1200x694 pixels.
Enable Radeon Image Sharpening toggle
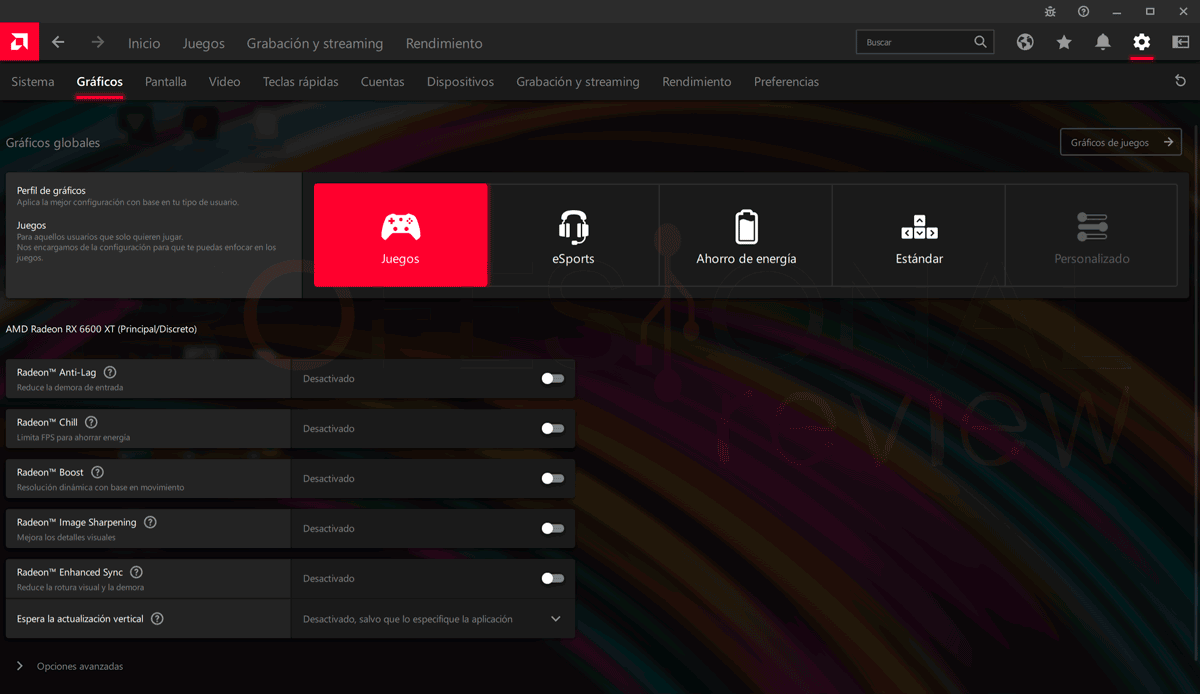pyautogui.click(x=553, y=529)
